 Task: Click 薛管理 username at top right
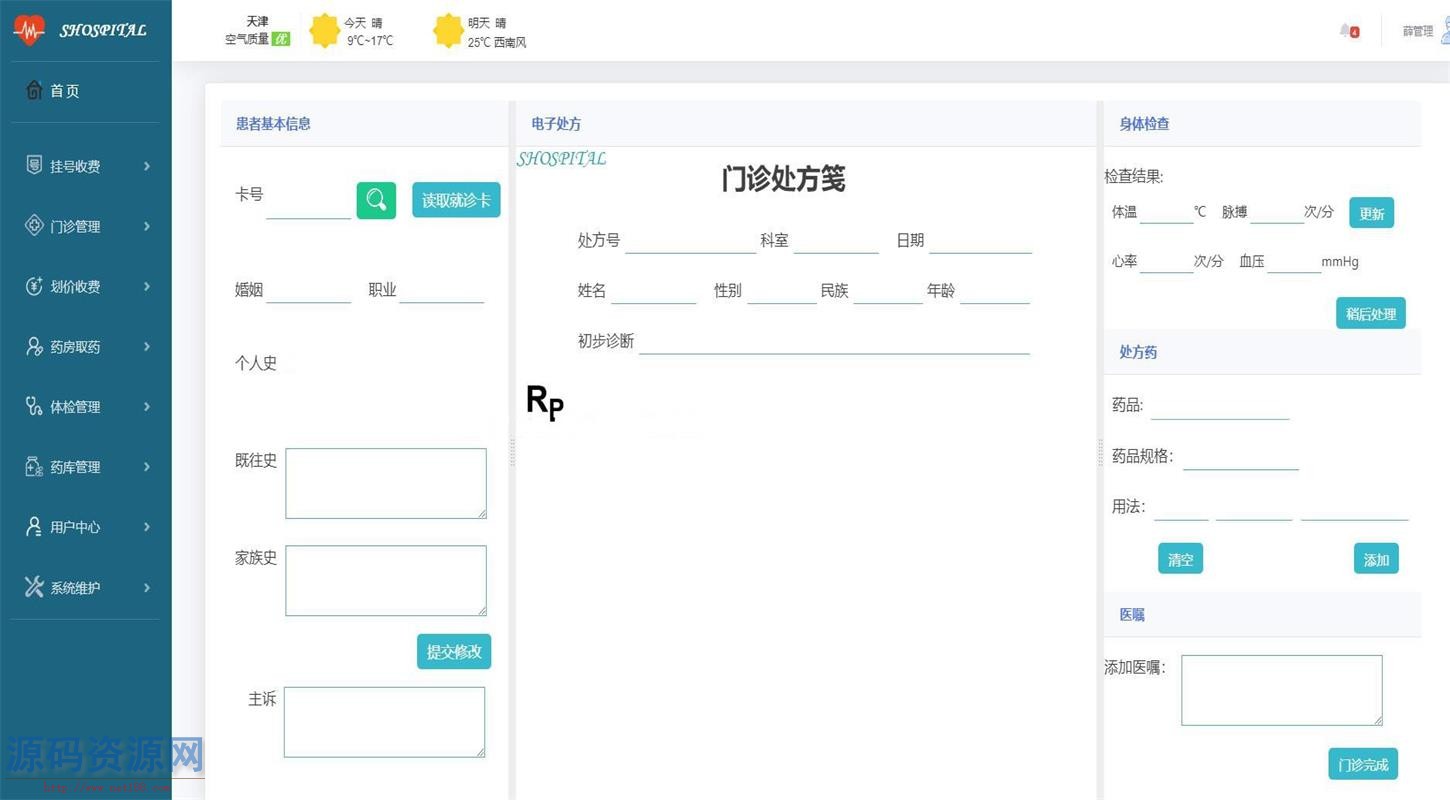click(x=1417, y=31)
